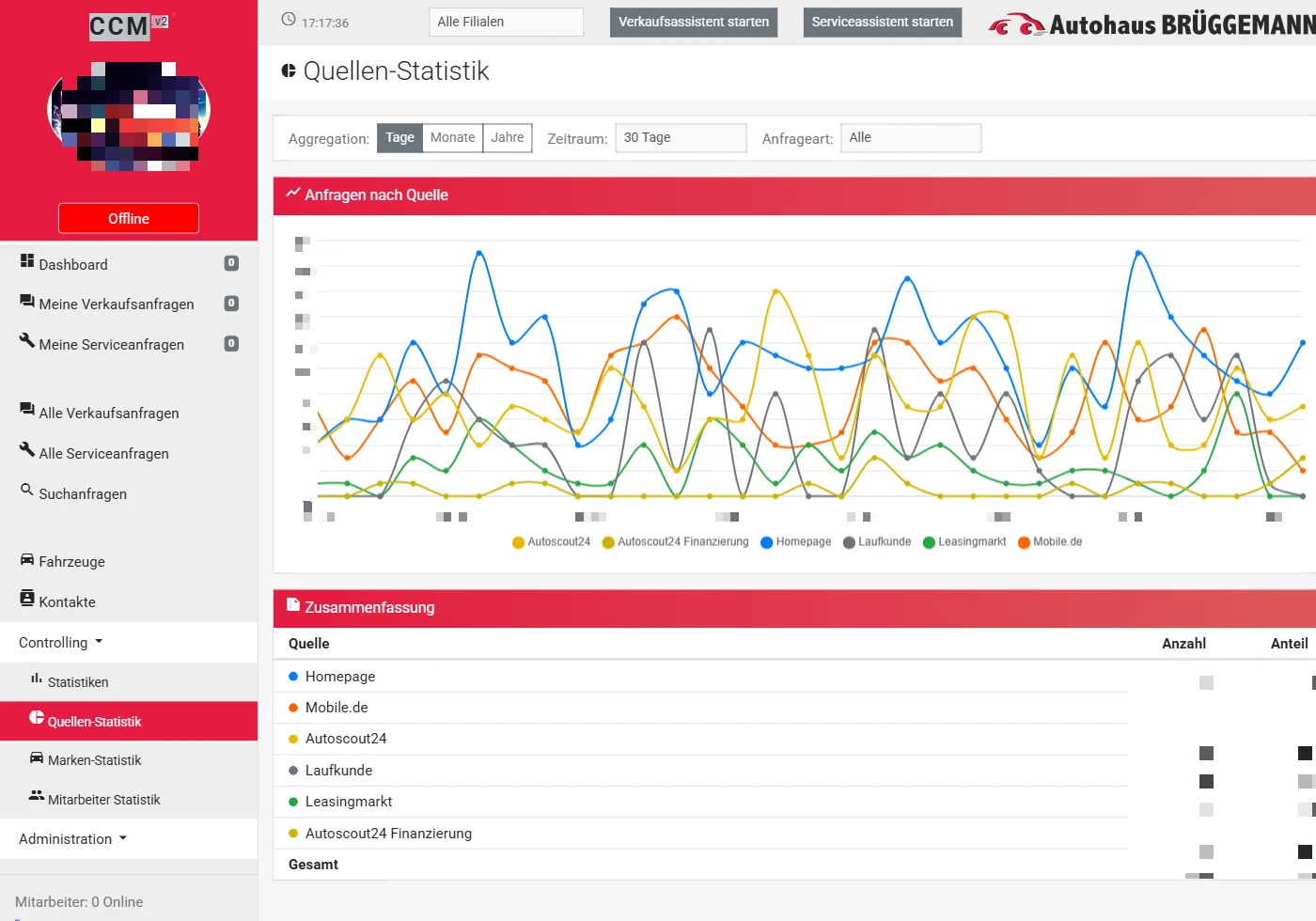Collapse the Controlling menu section

point(129,643)
